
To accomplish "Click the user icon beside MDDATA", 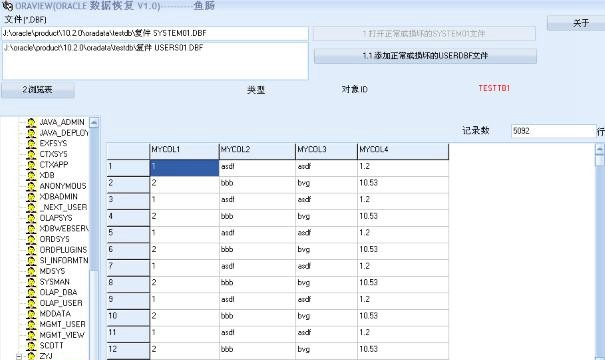I will click(x=31, y=314).
